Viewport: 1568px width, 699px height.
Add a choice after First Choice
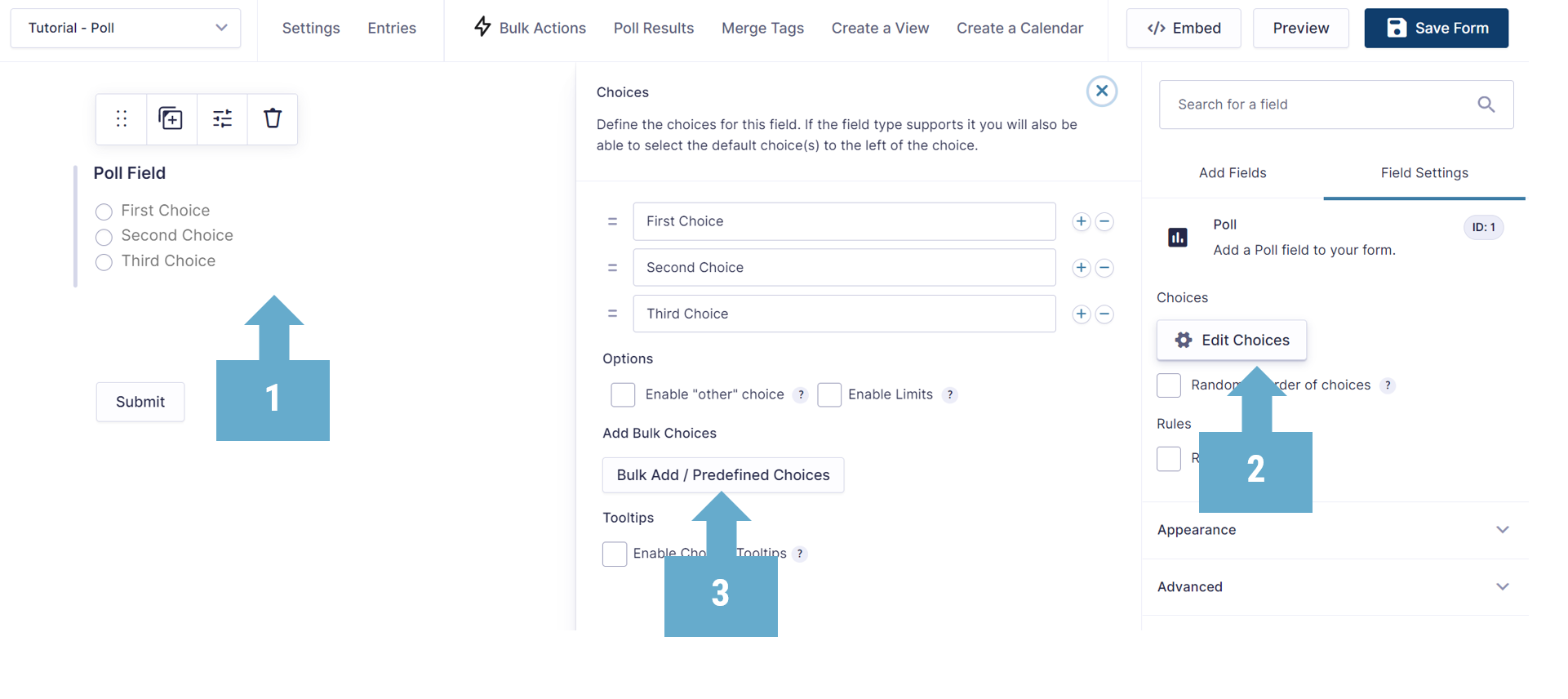click(x=1082, y=221)
